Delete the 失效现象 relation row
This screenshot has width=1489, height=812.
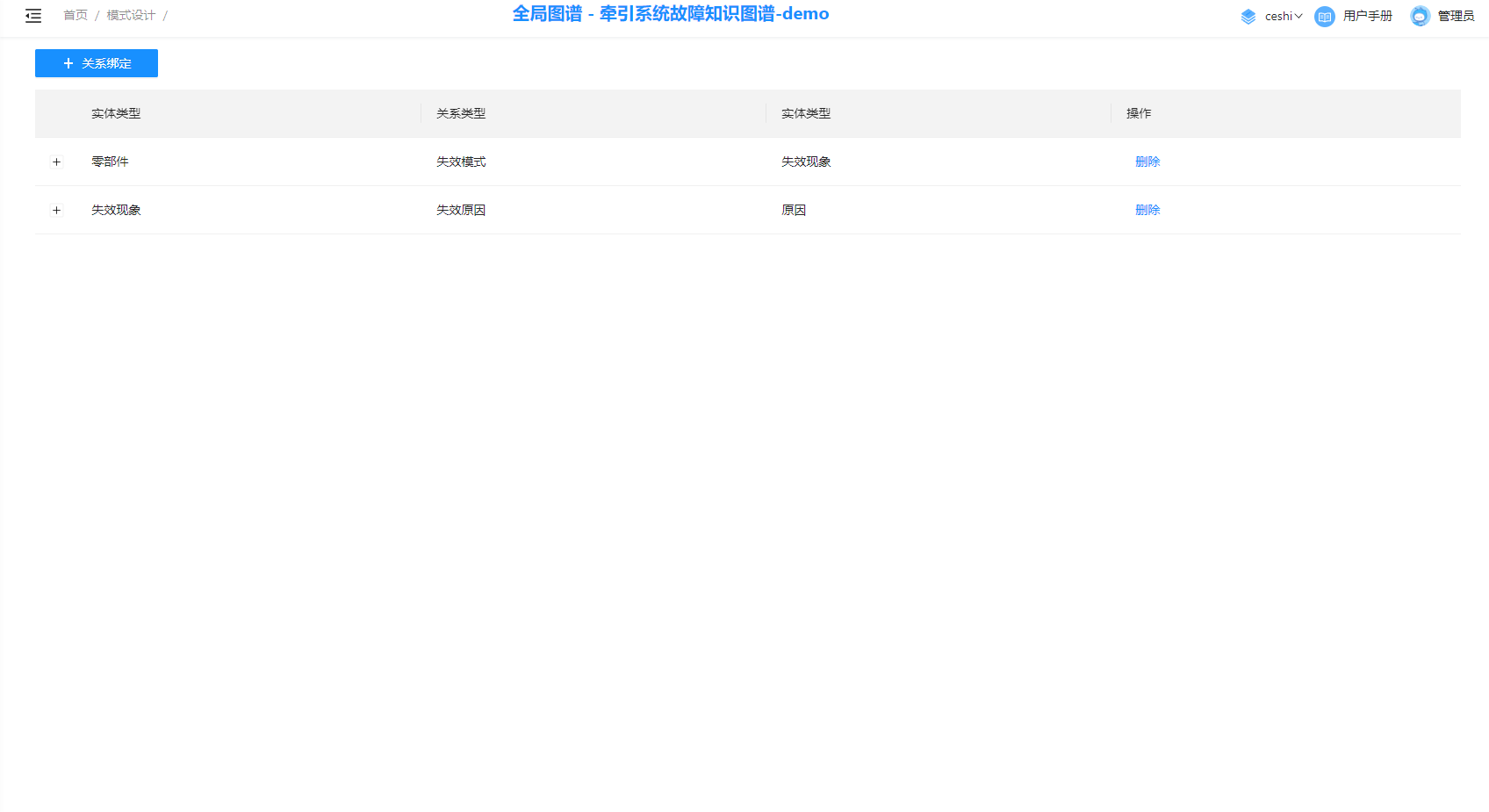pos(1147,210)
